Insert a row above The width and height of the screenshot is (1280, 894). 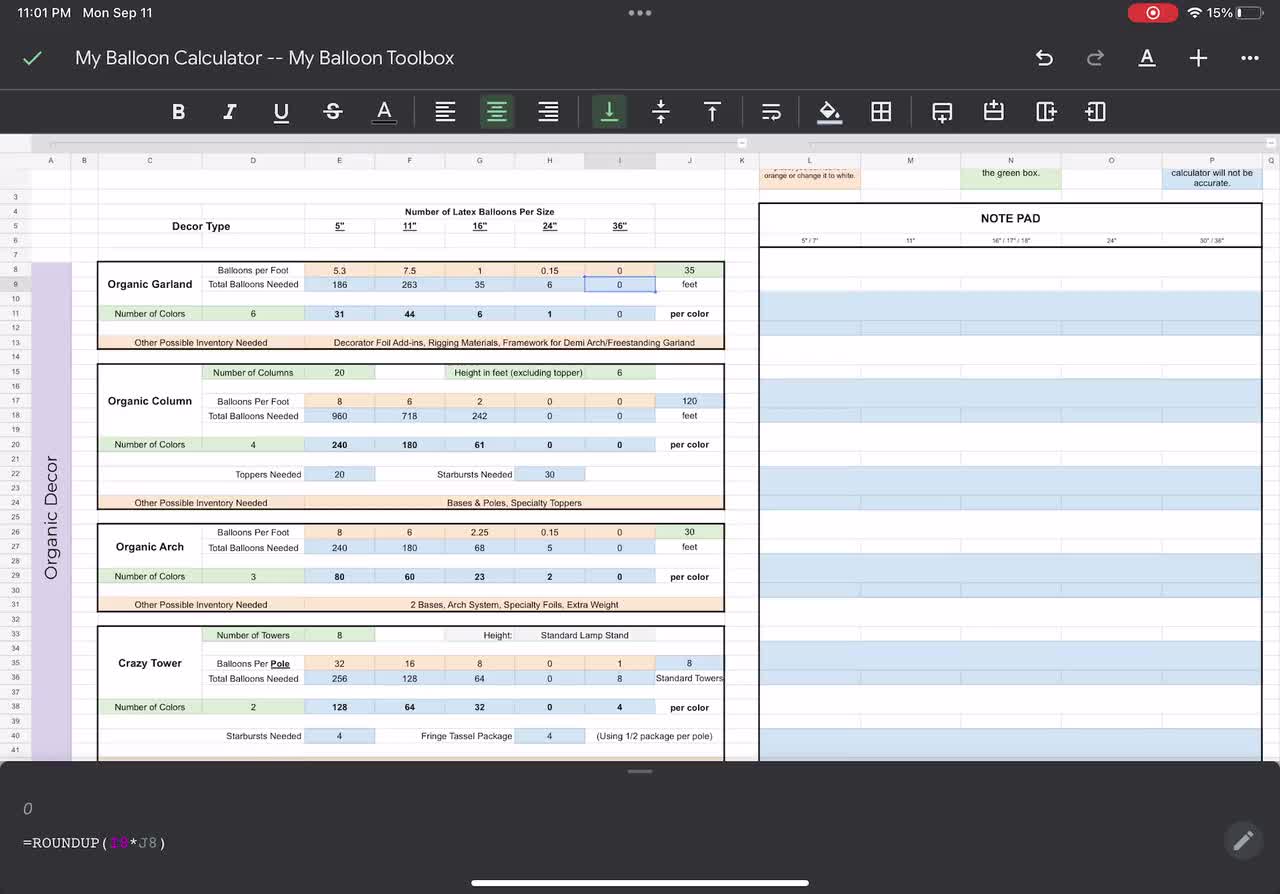coord(993,112)
